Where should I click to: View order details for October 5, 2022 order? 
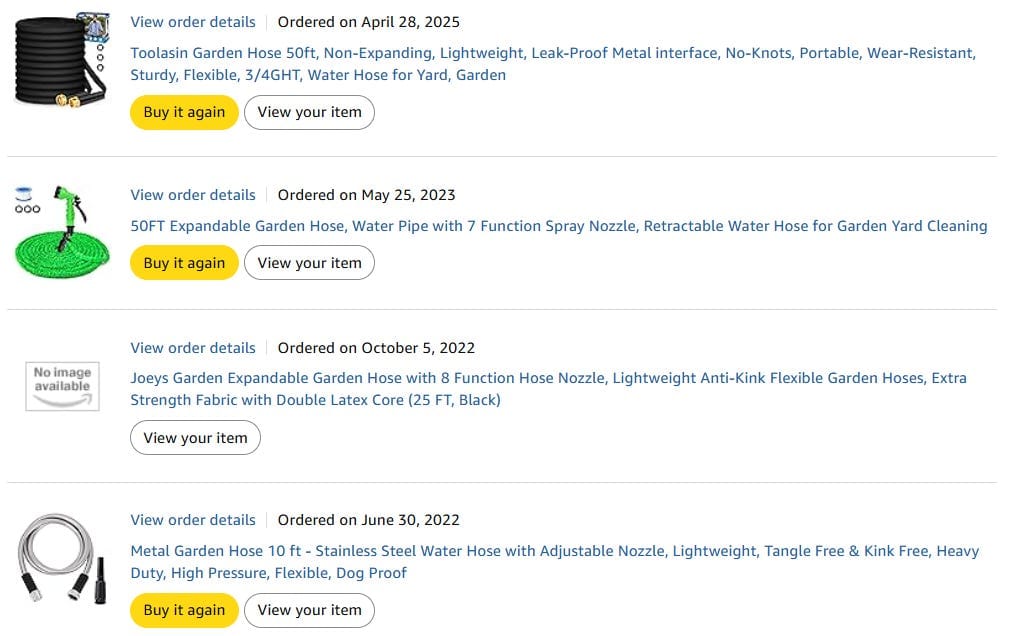click(x=193, y=348)
